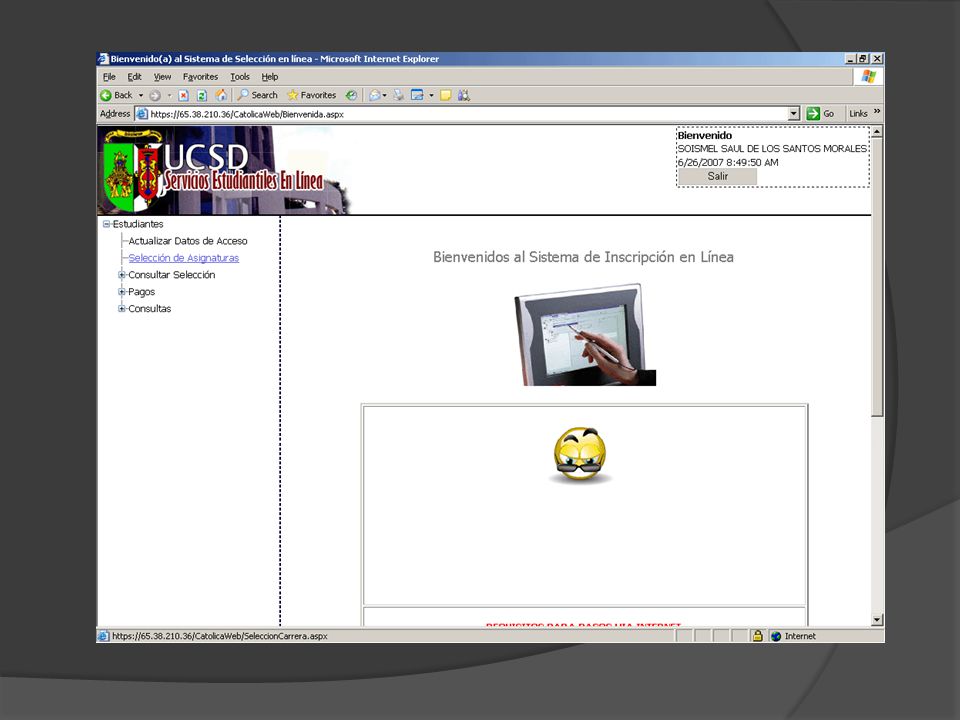Open the History icon in toolbar
Image resolution: width=960 pixels, height=720 pixels.
pos(351,95)
